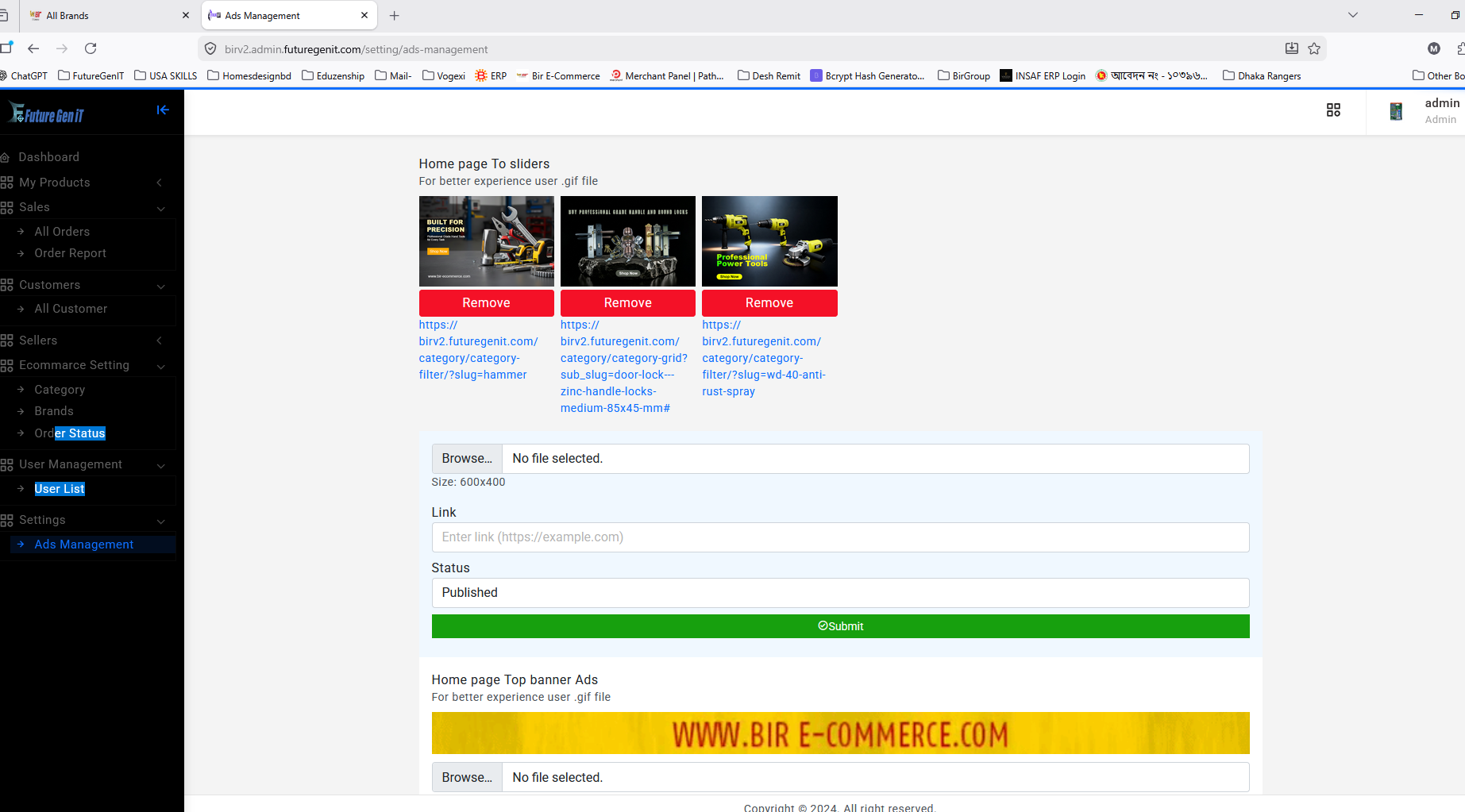Click the WWW.BIR E-COMMERCE.COM banner image

click(x=840, y=733)
